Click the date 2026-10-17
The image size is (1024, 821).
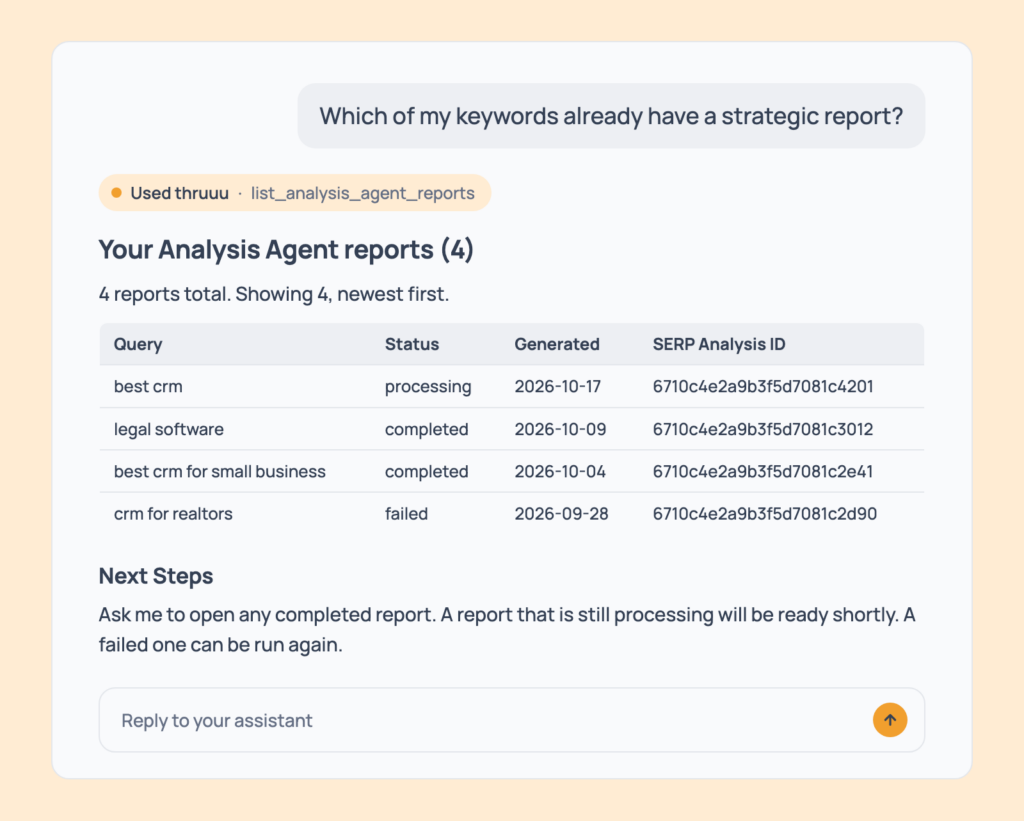pos(557,387)
